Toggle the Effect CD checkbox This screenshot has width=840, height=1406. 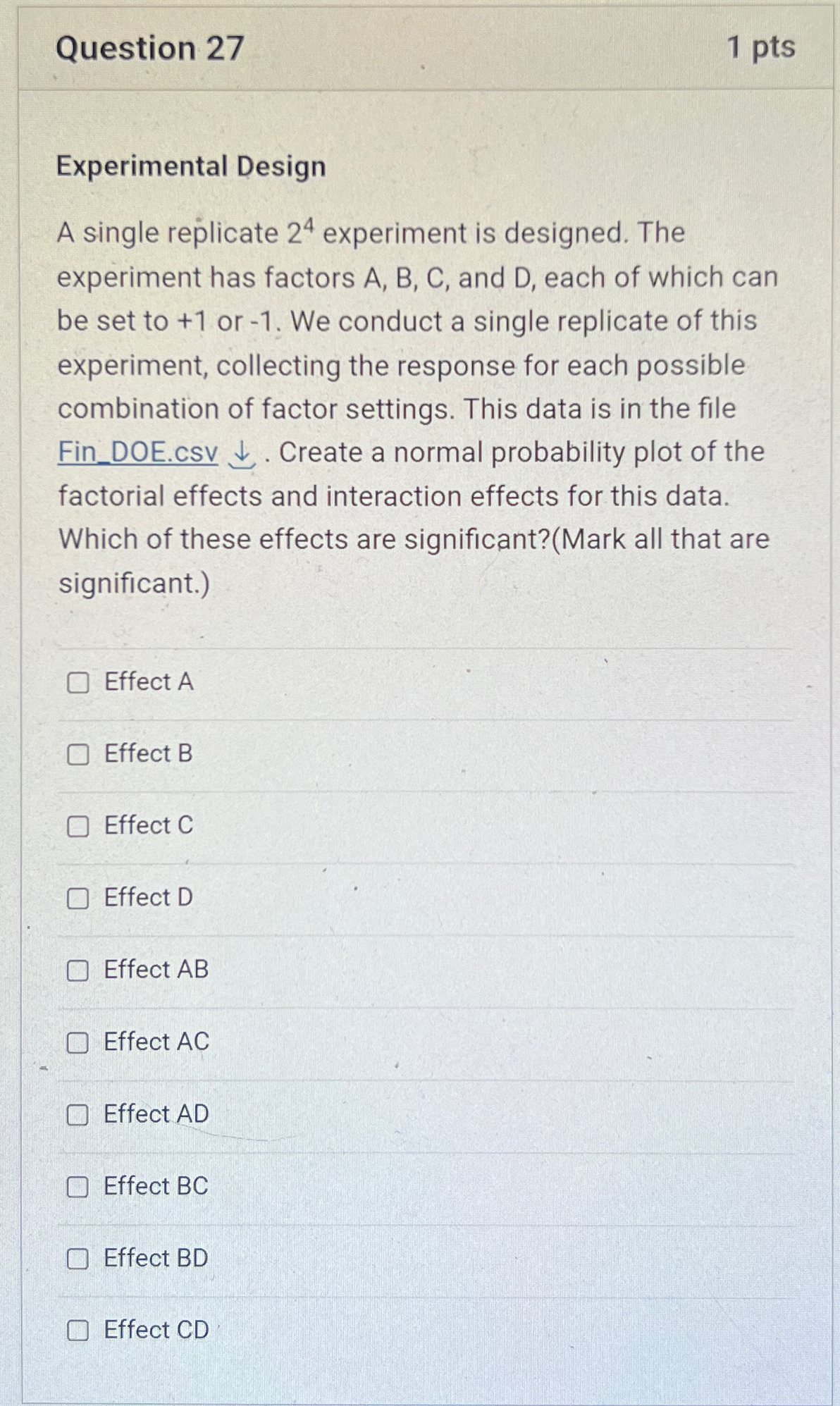78,1331
